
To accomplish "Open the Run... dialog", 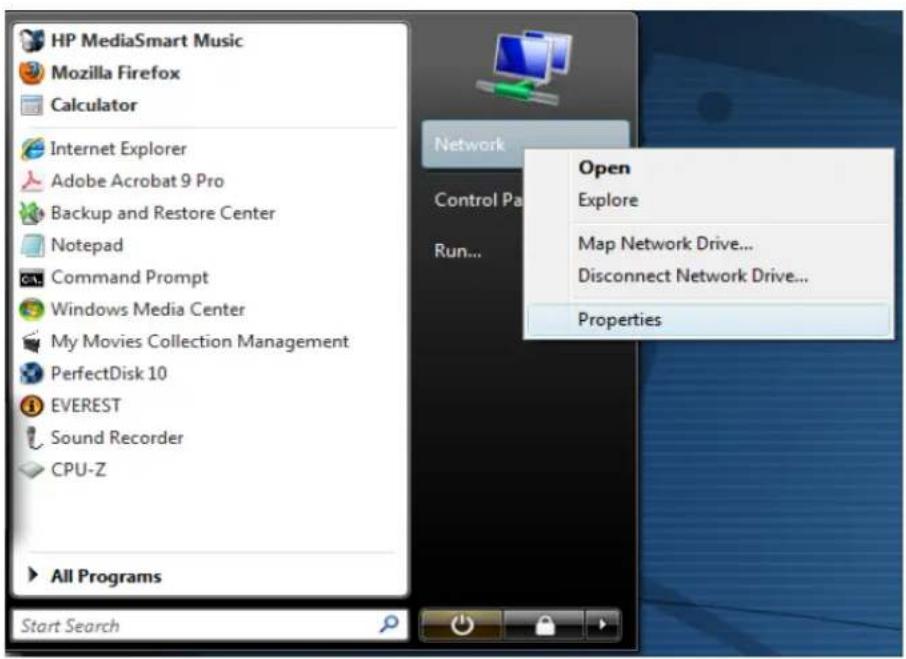I will coord(458,251).
